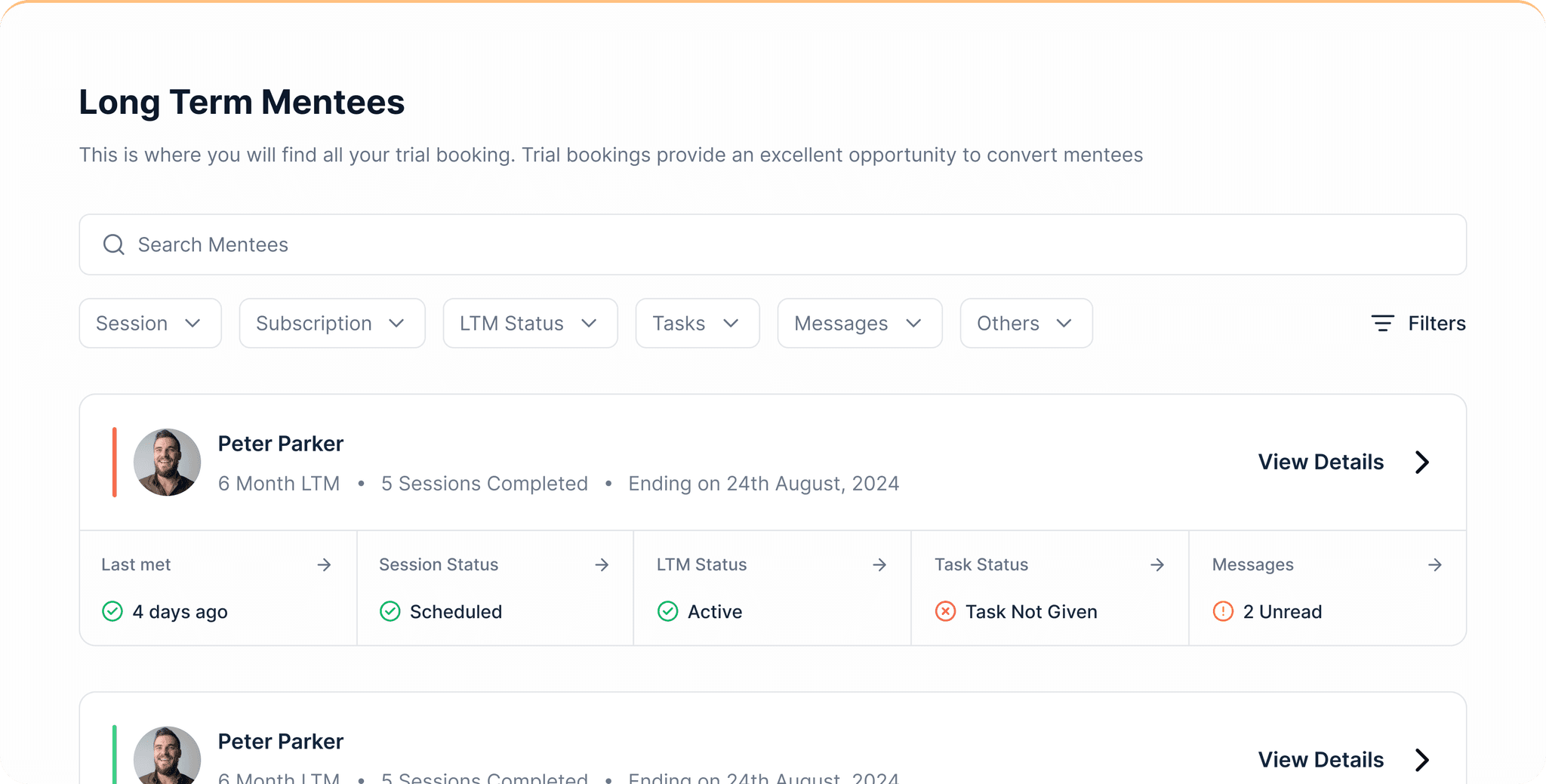This screenshot has height=784, width=1546.
Task: Open the Subscription dropdown
Action: pos(332,323)
